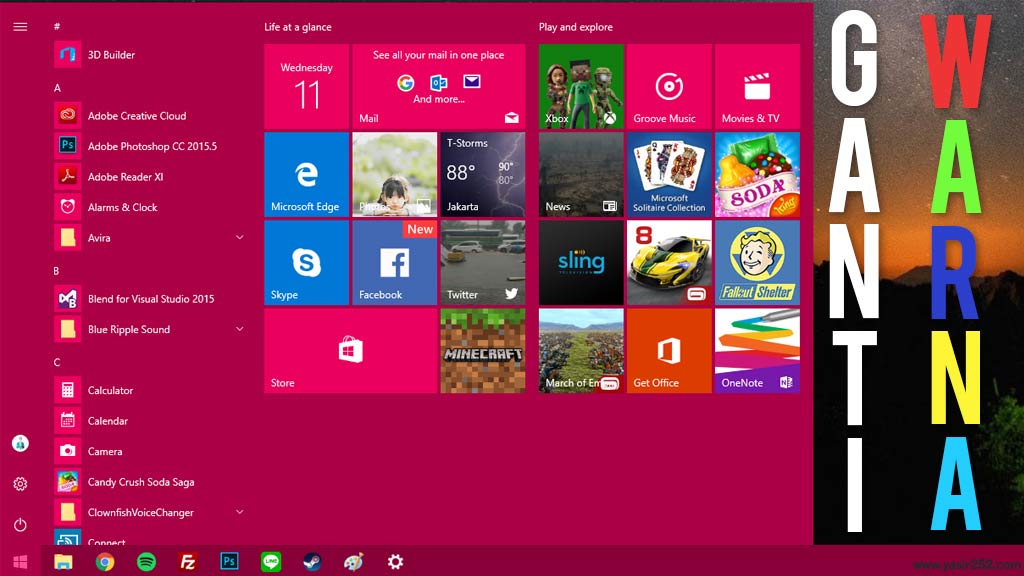The width and height of the screenshot is (1024, 576).
Task: Launch the Candy Crush Soda tile
Action: click(x=758, y=174)
